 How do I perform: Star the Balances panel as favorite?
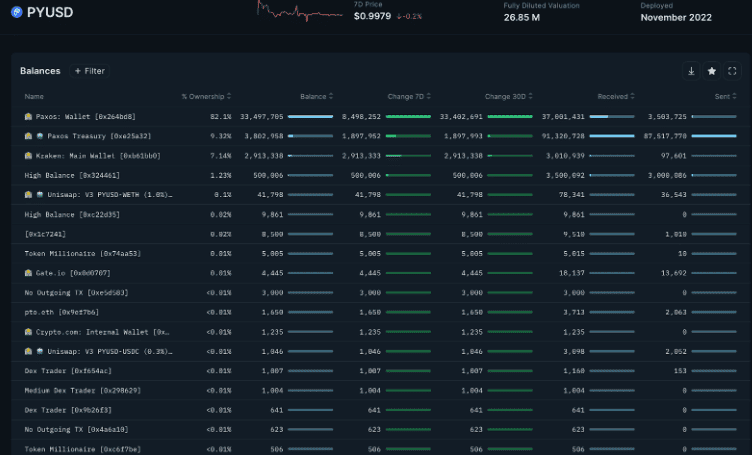pyautogui.click(x=712, y=71)
